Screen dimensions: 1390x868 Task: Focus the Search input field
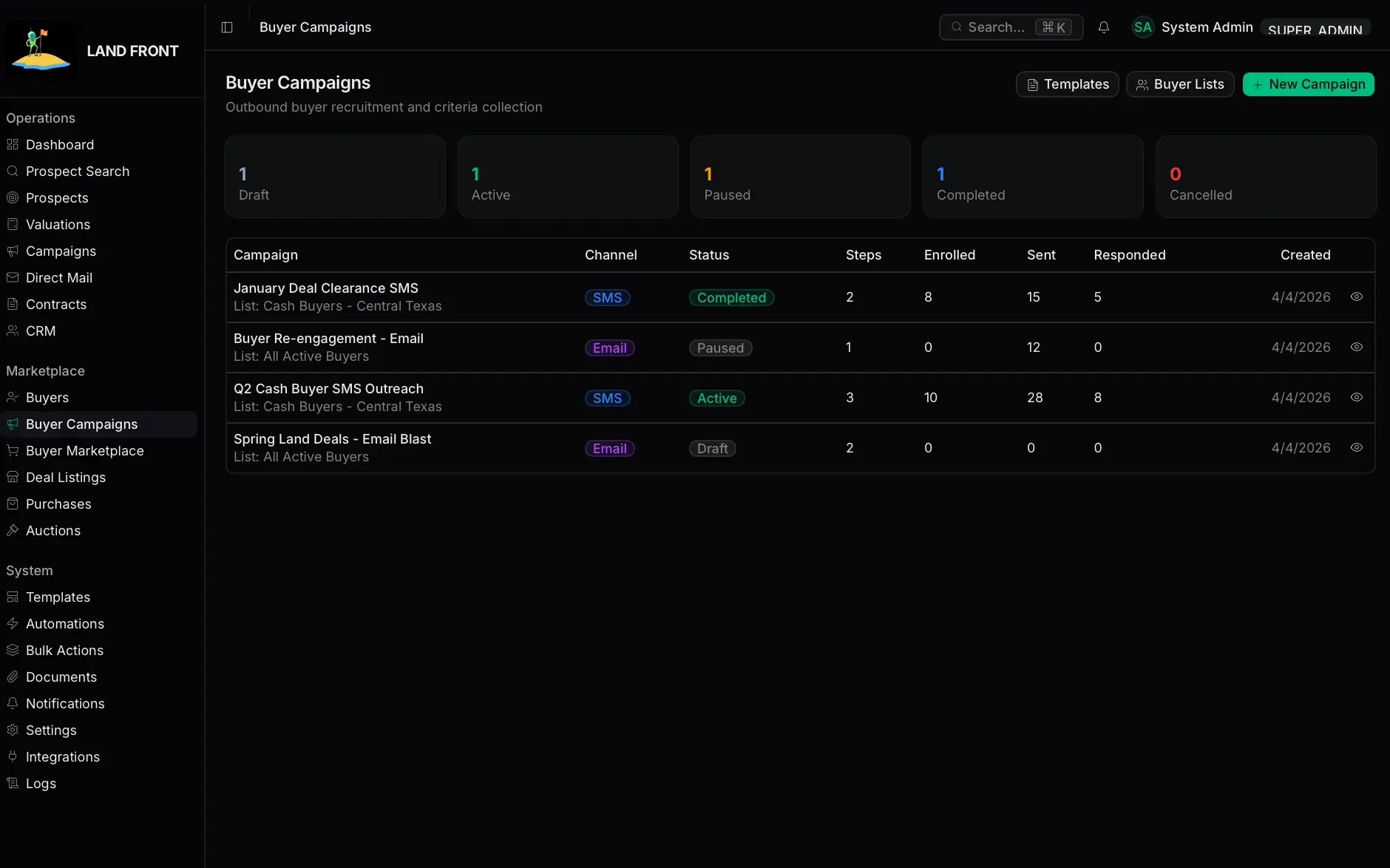(x=1011, y=27)
